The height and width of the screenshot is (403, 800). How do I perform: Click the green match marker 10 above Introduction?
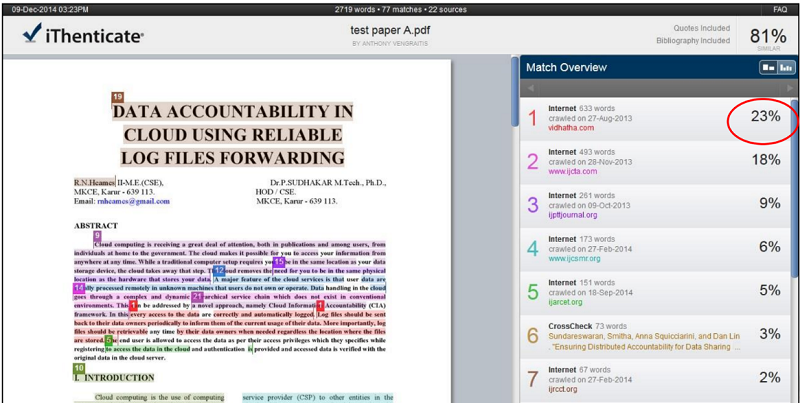pyautogui.click(x=79, y=368)
